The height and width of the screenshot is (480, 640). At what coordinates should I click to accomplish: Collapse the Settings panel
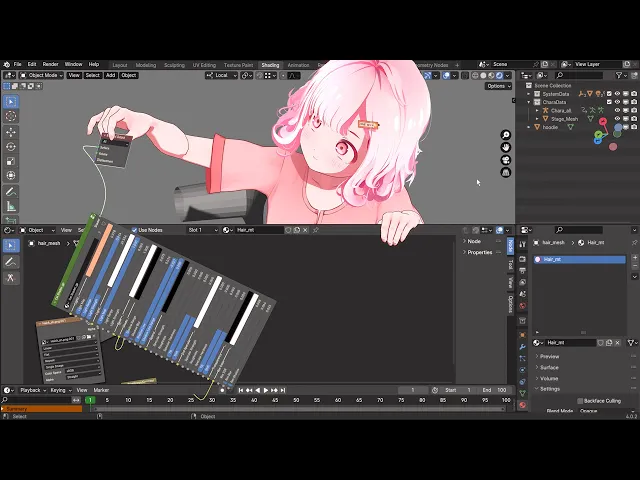coord(549,389)
